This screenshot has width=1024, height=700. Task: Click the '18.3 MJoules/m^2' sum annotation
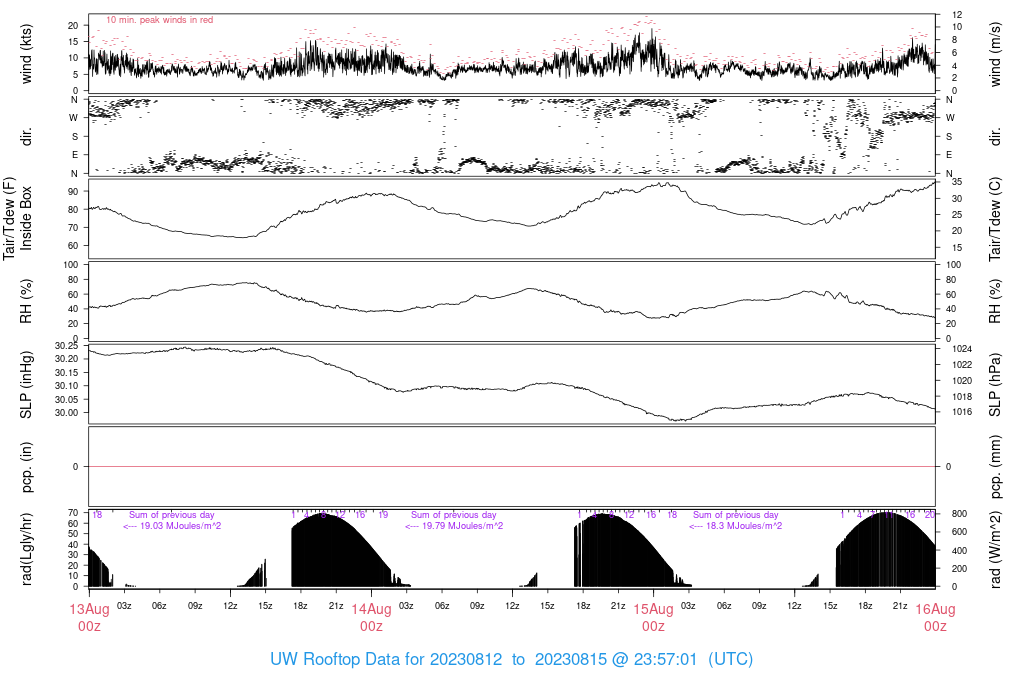tap(735, 526)
